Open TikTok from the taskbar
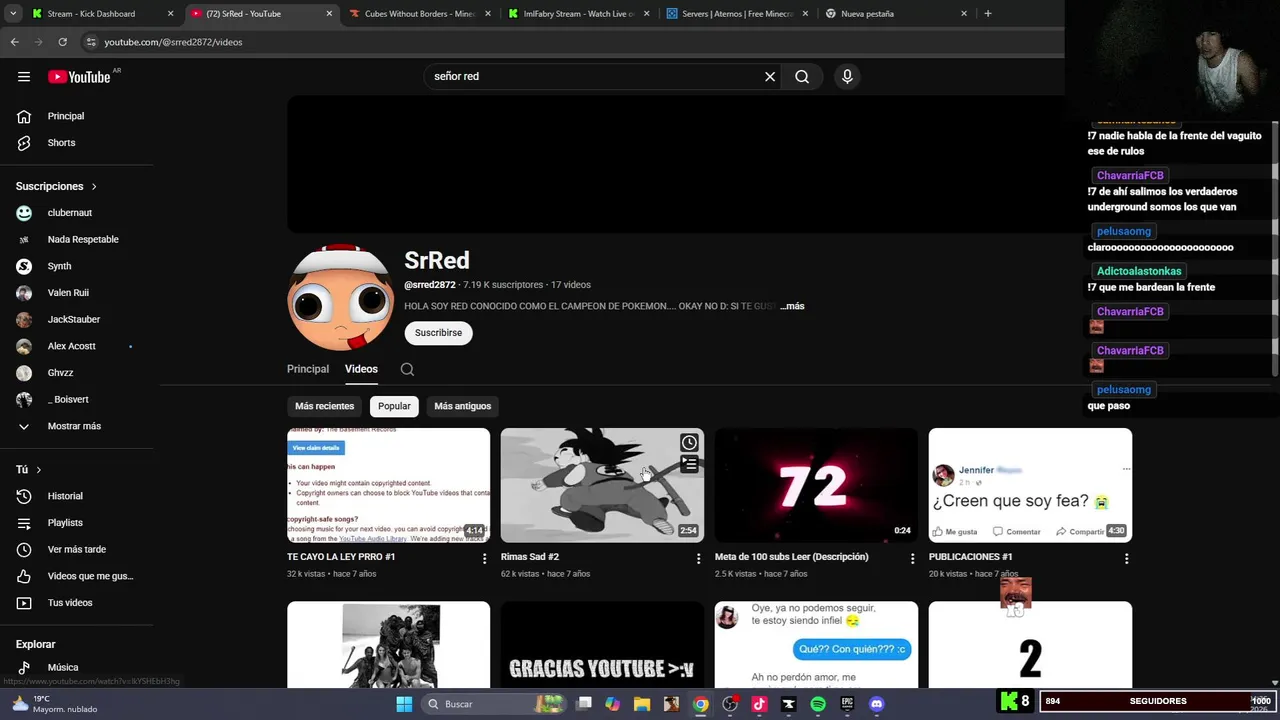Viewport: 1280px width, 720px height. click(759, 704)
